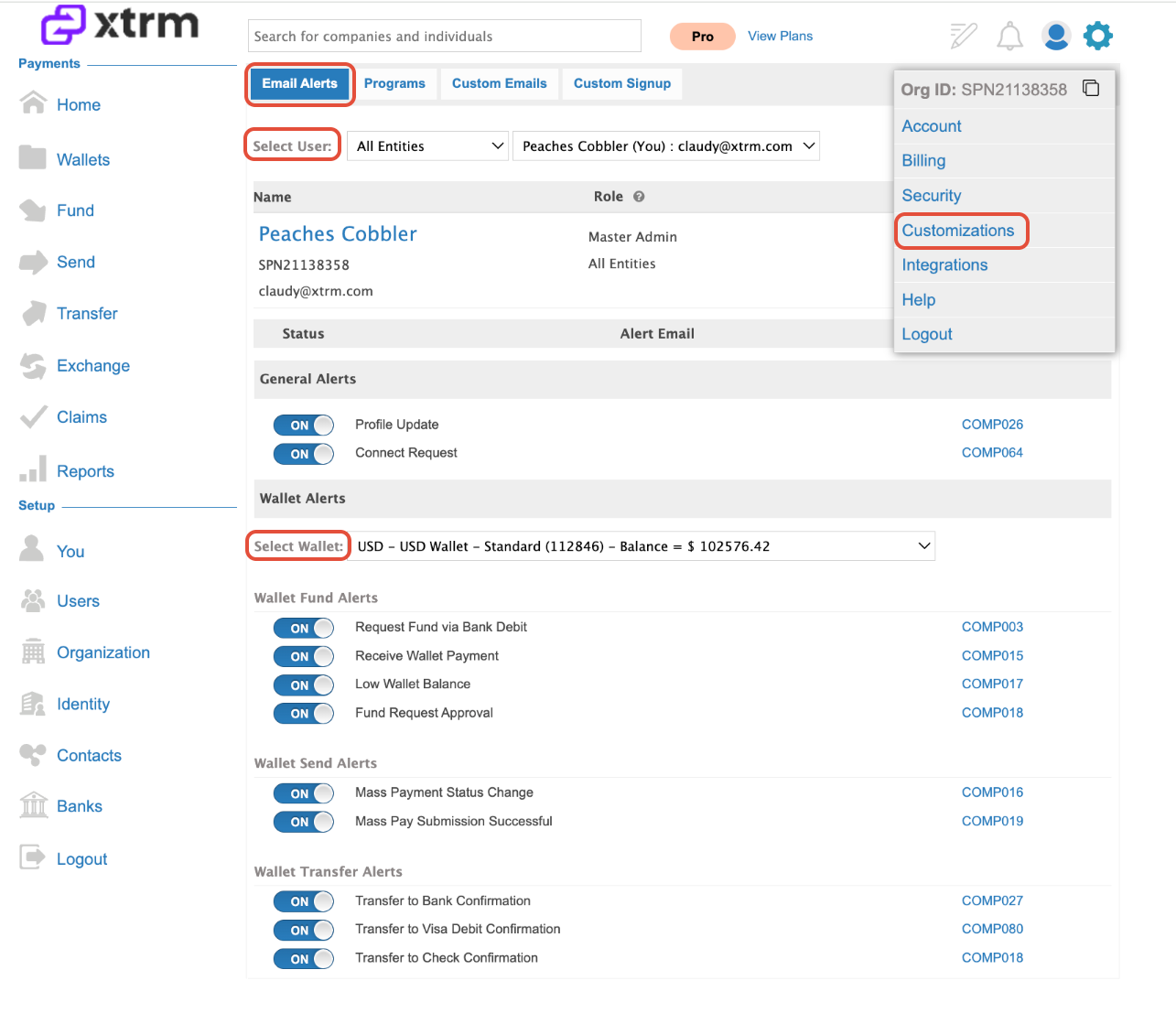The image size is (1176, 1013).
Task: Toggle Transfer to Check Confirmation alert
Action: click(304, 959)
